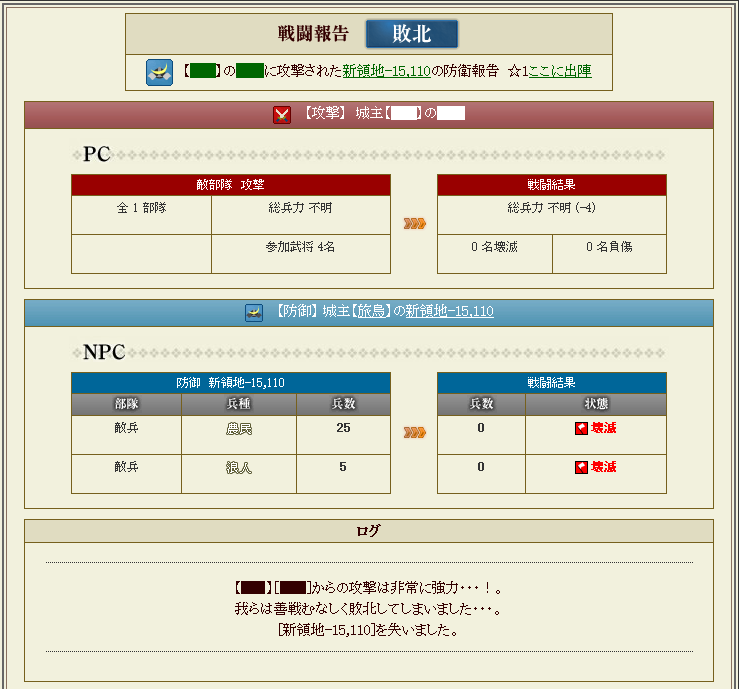
Task: Click the red crossed-swords attack icon
Action: pos(282,114)
